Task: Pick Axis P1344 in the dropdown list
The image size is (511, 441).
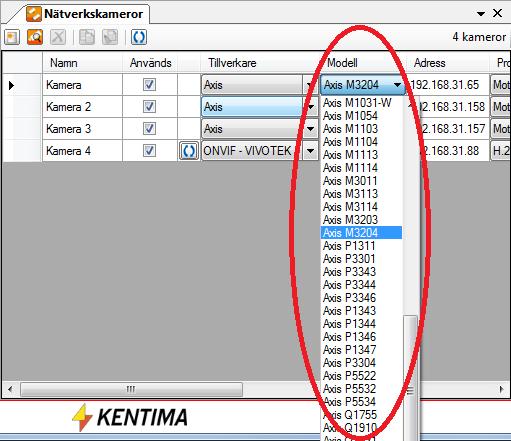Action: [x=361, y=324]
